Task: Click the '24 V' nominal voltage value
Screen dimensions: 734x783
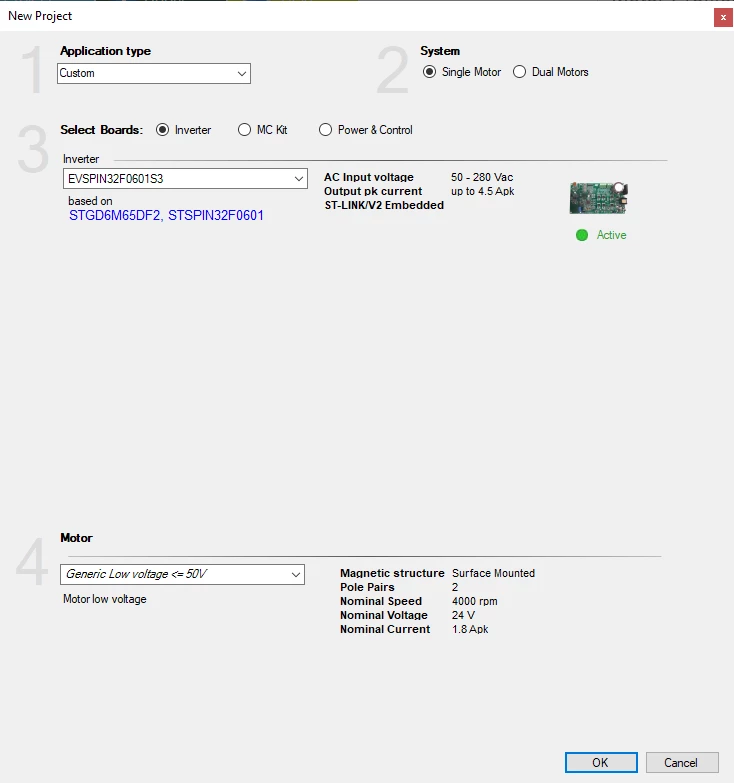Action: tap(463, 615)
